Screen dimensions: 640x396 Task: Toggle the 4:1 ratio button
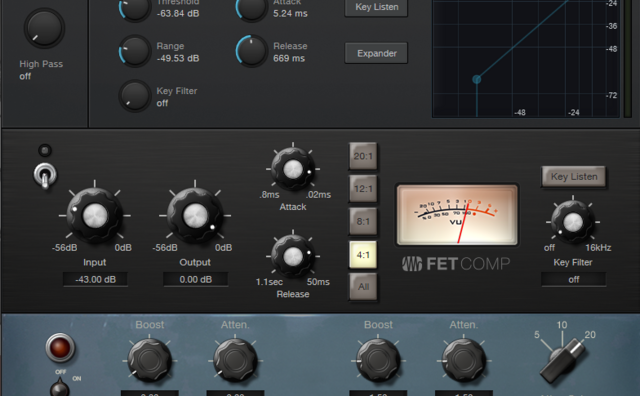tap(363, 255)
